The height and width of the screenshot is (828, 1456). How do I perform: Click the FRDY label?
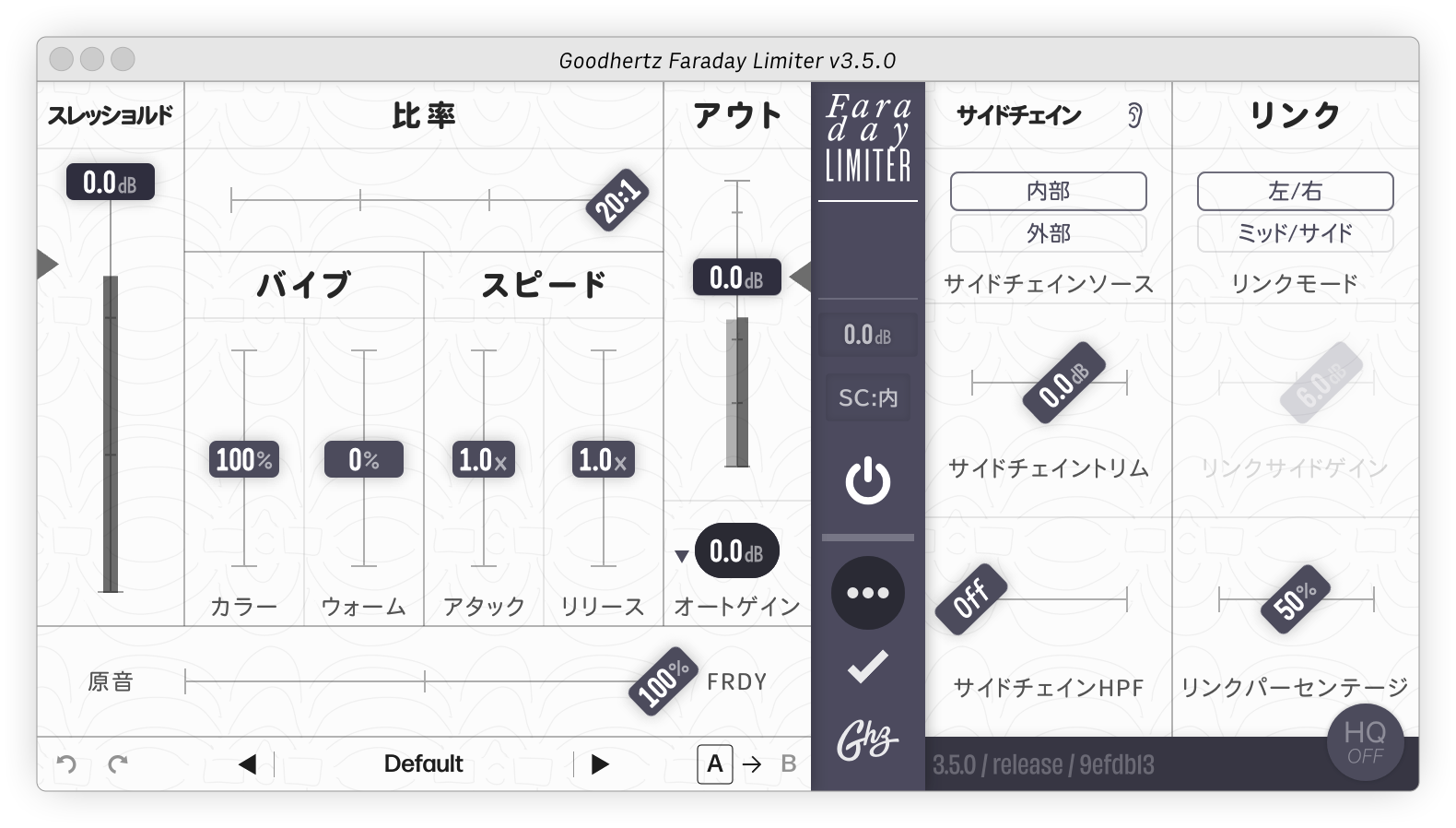coord(737,681)
